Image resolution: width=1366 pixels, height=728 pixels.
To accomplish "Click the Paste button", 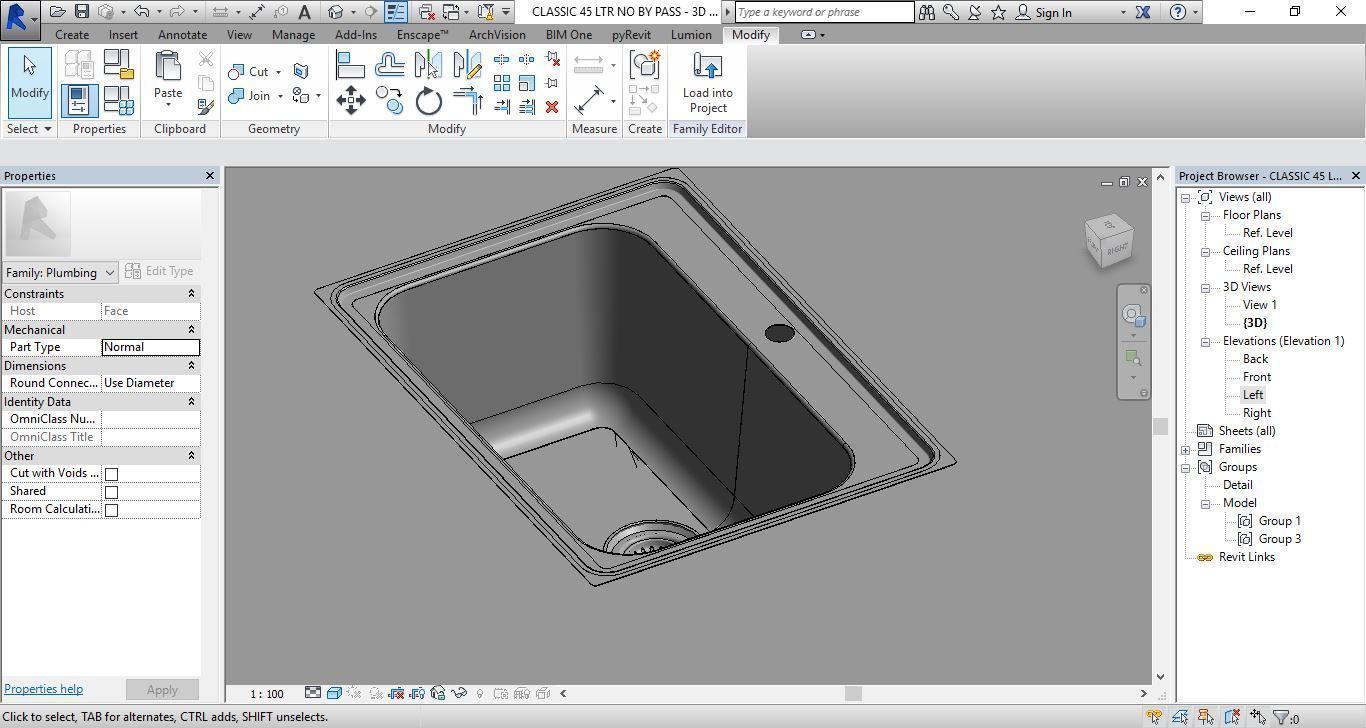I will click(x=168, y=80).
